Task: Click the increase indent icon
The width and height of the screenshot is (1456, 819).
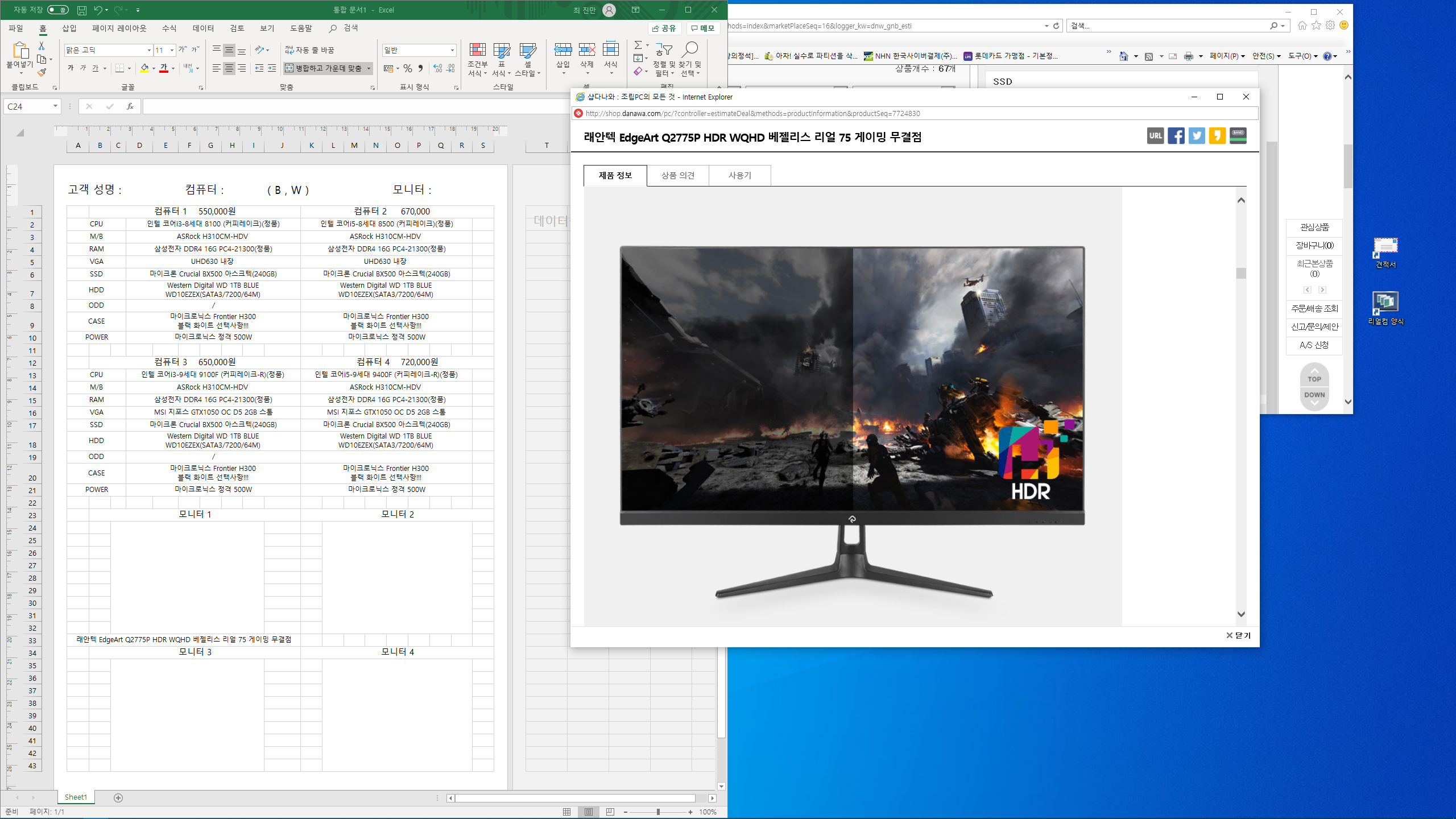Action: tap(272, 68)
